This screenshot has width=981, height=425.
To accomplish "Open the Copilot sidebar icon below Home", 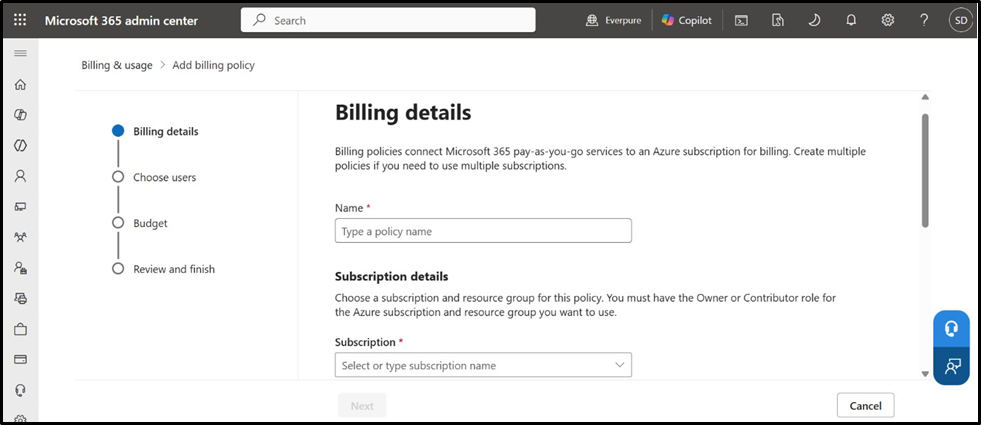I will point(20,115).
